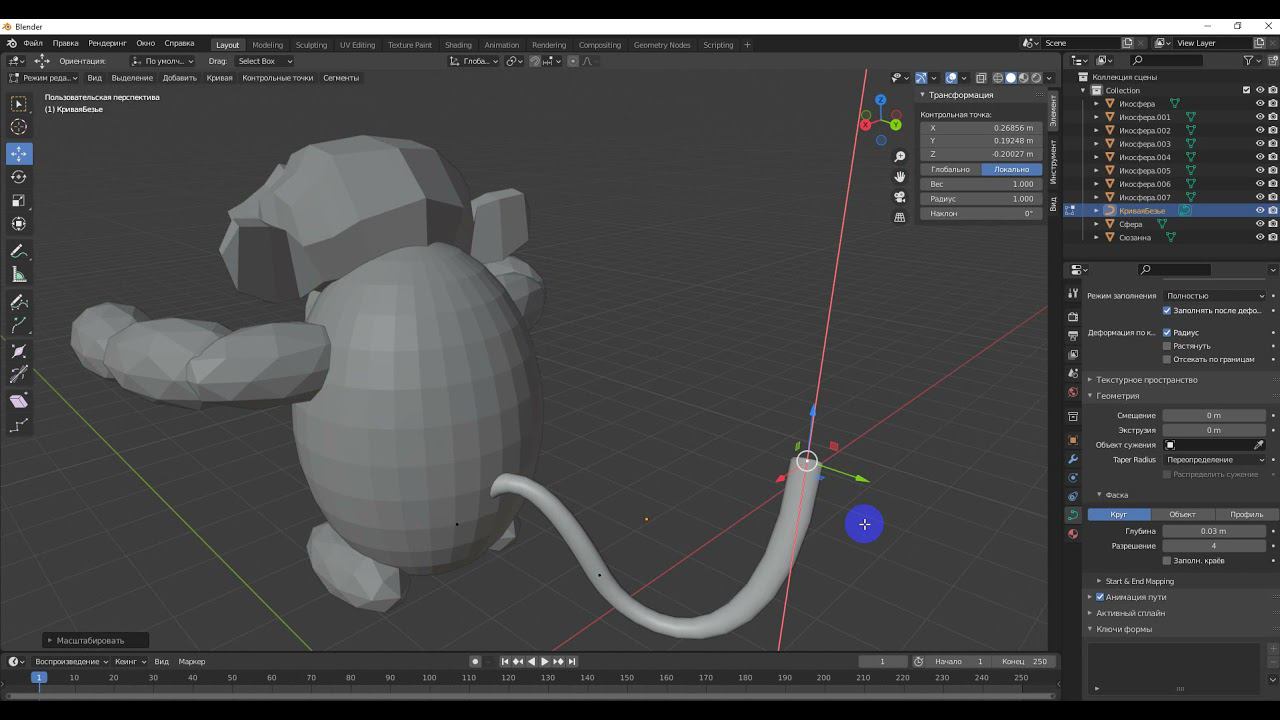Click the eyedropper next to Объект сужения

pyautogui.click(x=1259, y=445)
